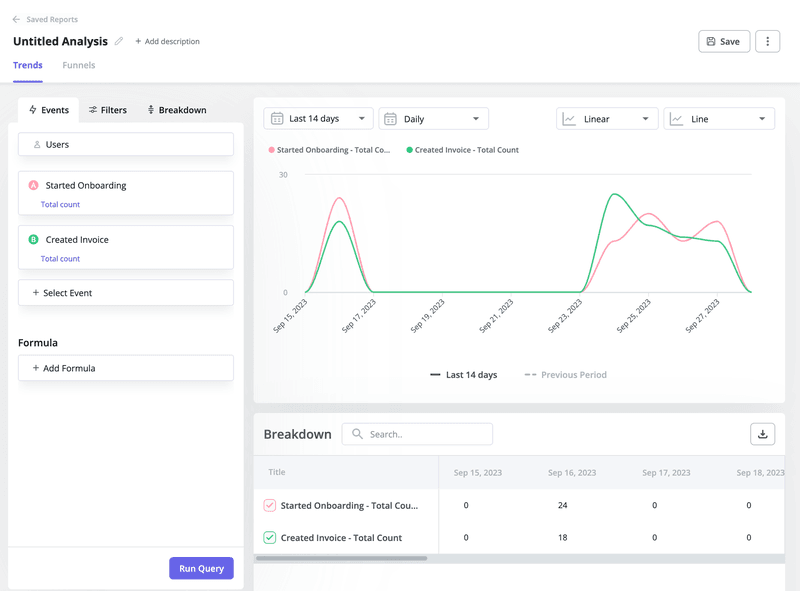Export breakdown data with the download icon

pos(762,434)
